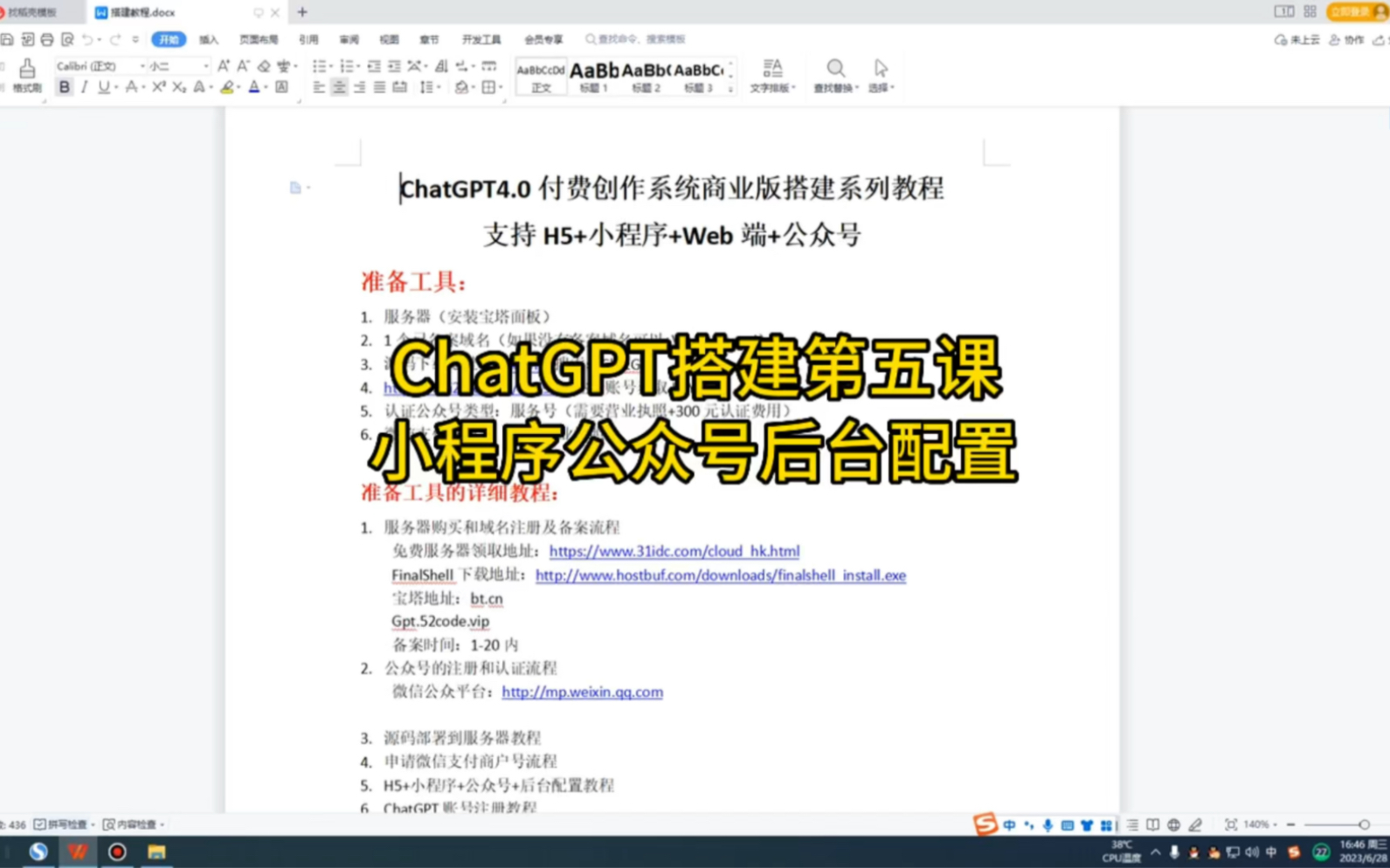This screenshot has width=1390, height=868.
Task: Justify the paragraph text
Action: (x=379, y=87)
